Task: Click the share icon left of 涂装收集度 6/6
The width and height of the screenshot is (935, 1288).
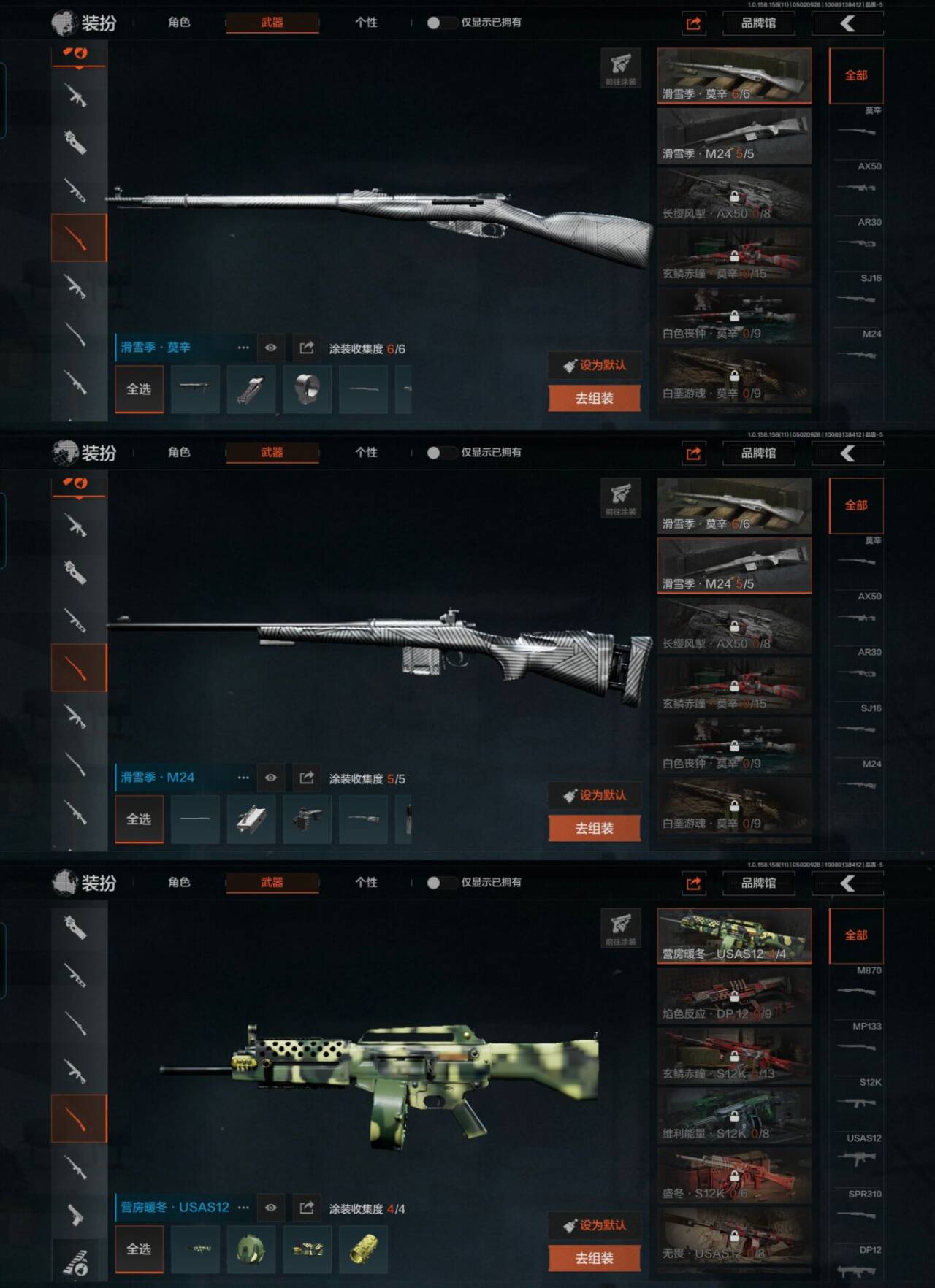Action: tap(307, 348)
